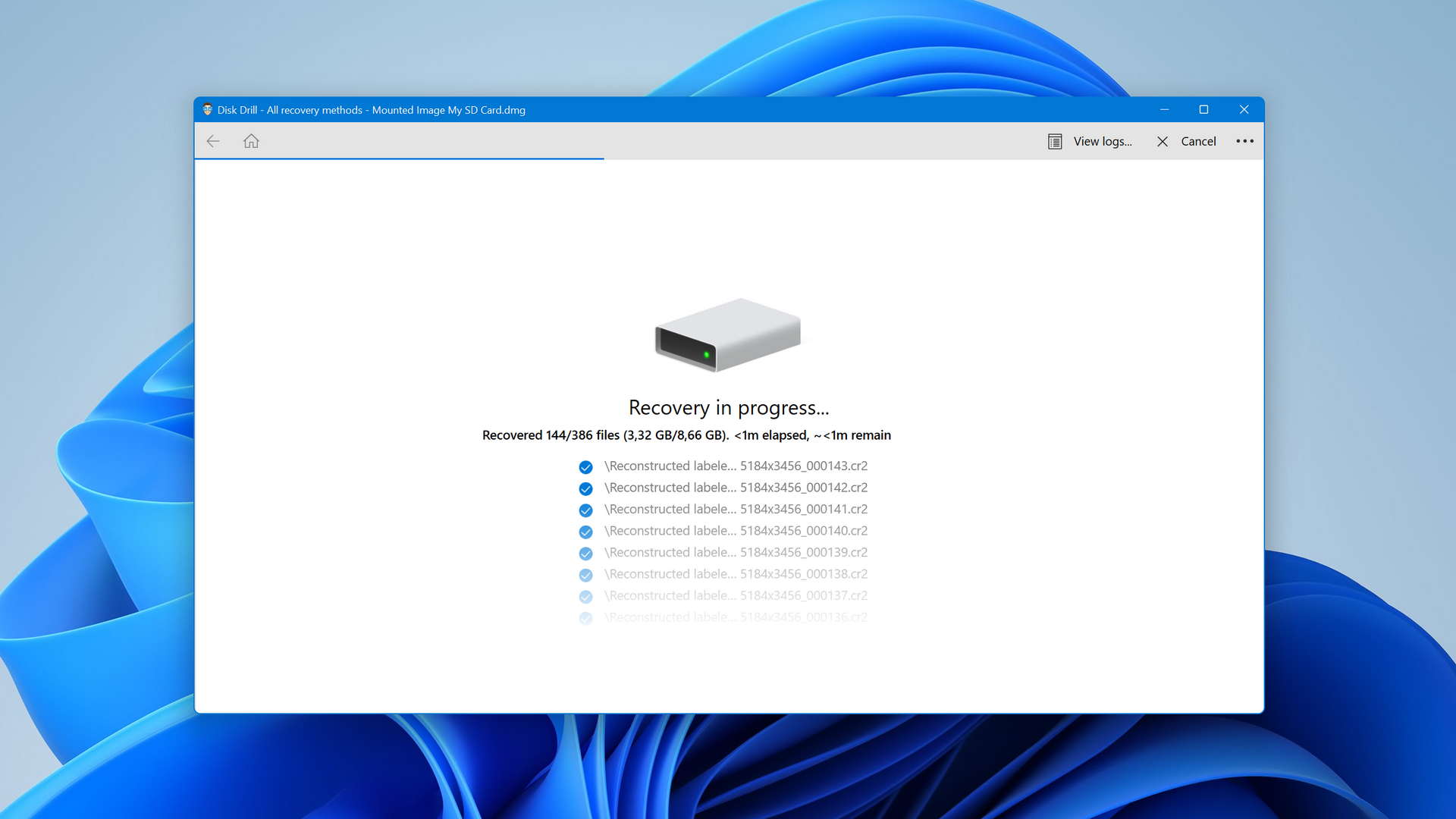This screenshot has height=819, width=1456.
Task: Maximize the Disk Drill window
Action: pyautogui.click(x=1203, y=110)
